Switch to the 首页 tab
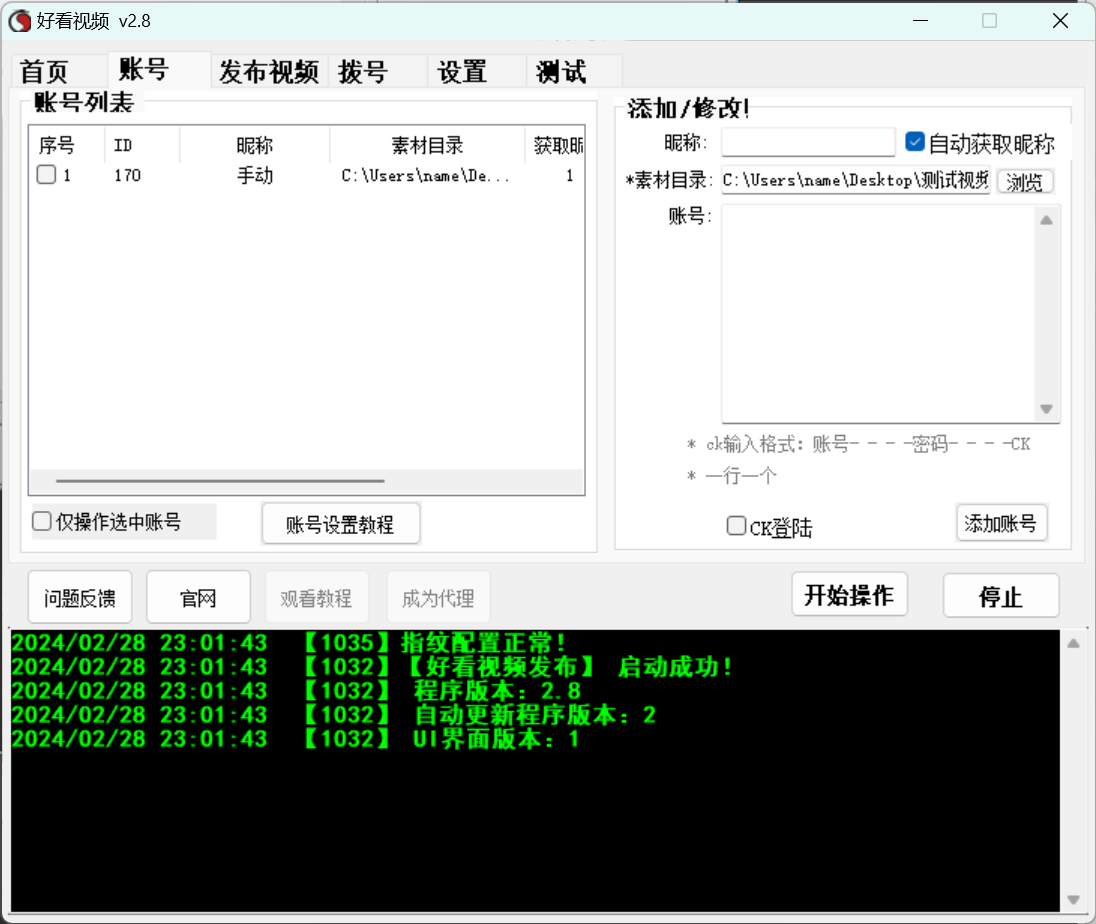 [45, 72]
